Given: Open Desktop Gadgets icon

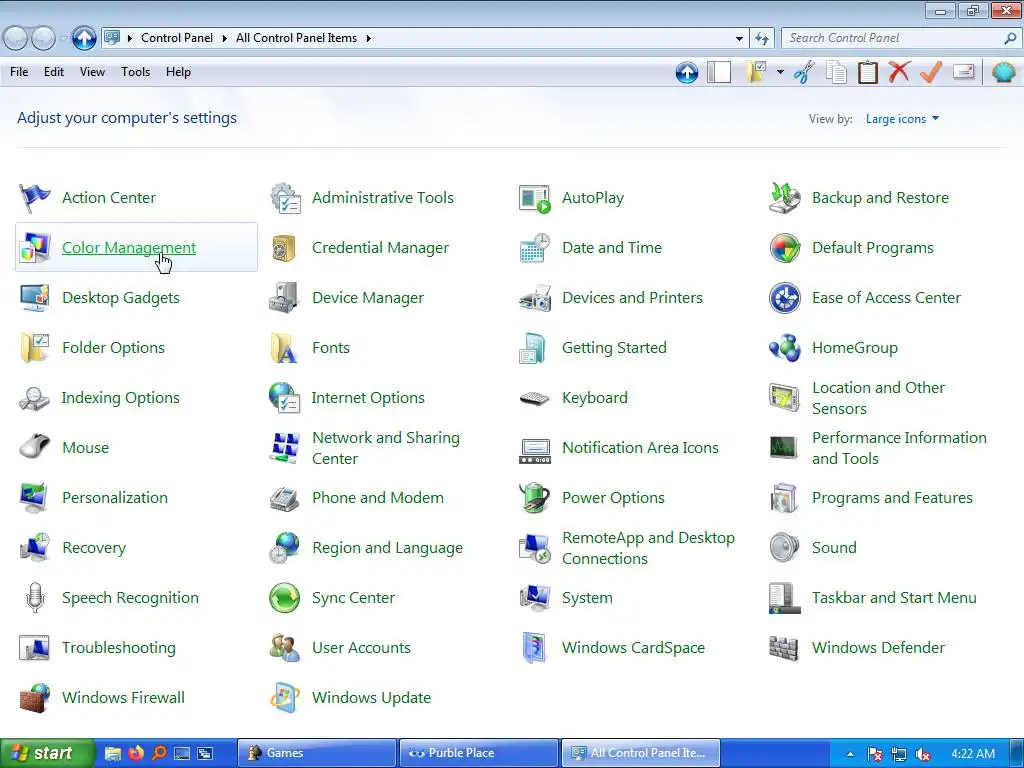Looking at the screenshot, I should [x=34, y=298].
